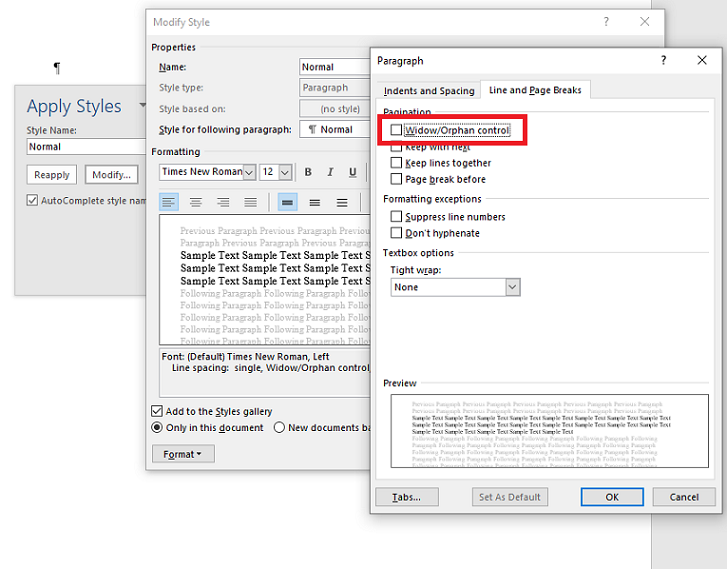Open Apply Styles pane options arrow
Image resolution: width=727 pixels, height=569 pixels.
142,105
